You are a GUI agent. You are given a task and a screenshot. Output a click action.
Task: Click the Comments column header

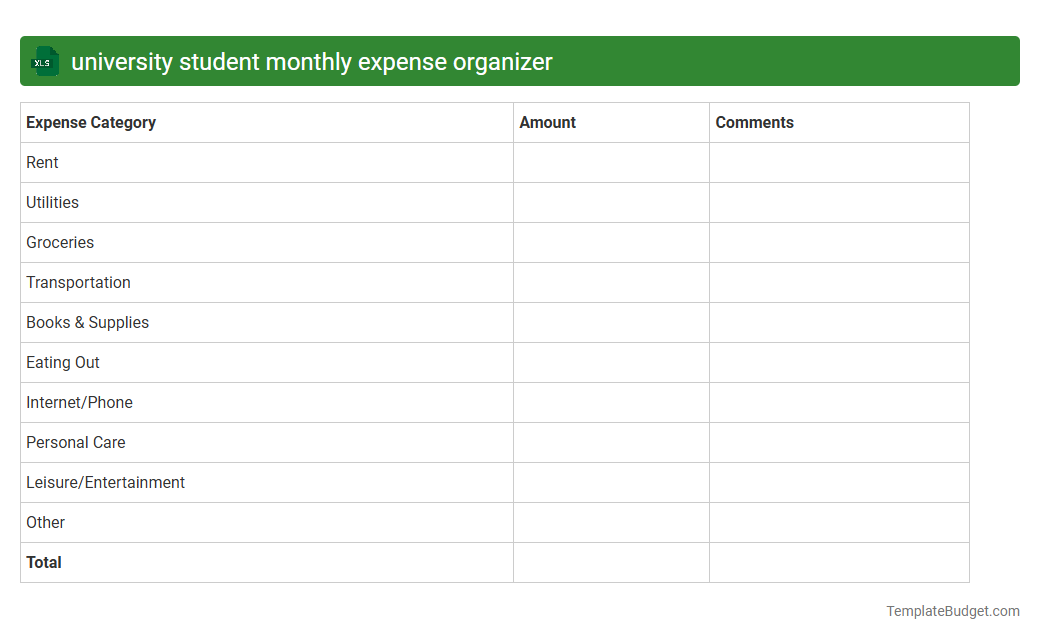(x=754, y=122)
